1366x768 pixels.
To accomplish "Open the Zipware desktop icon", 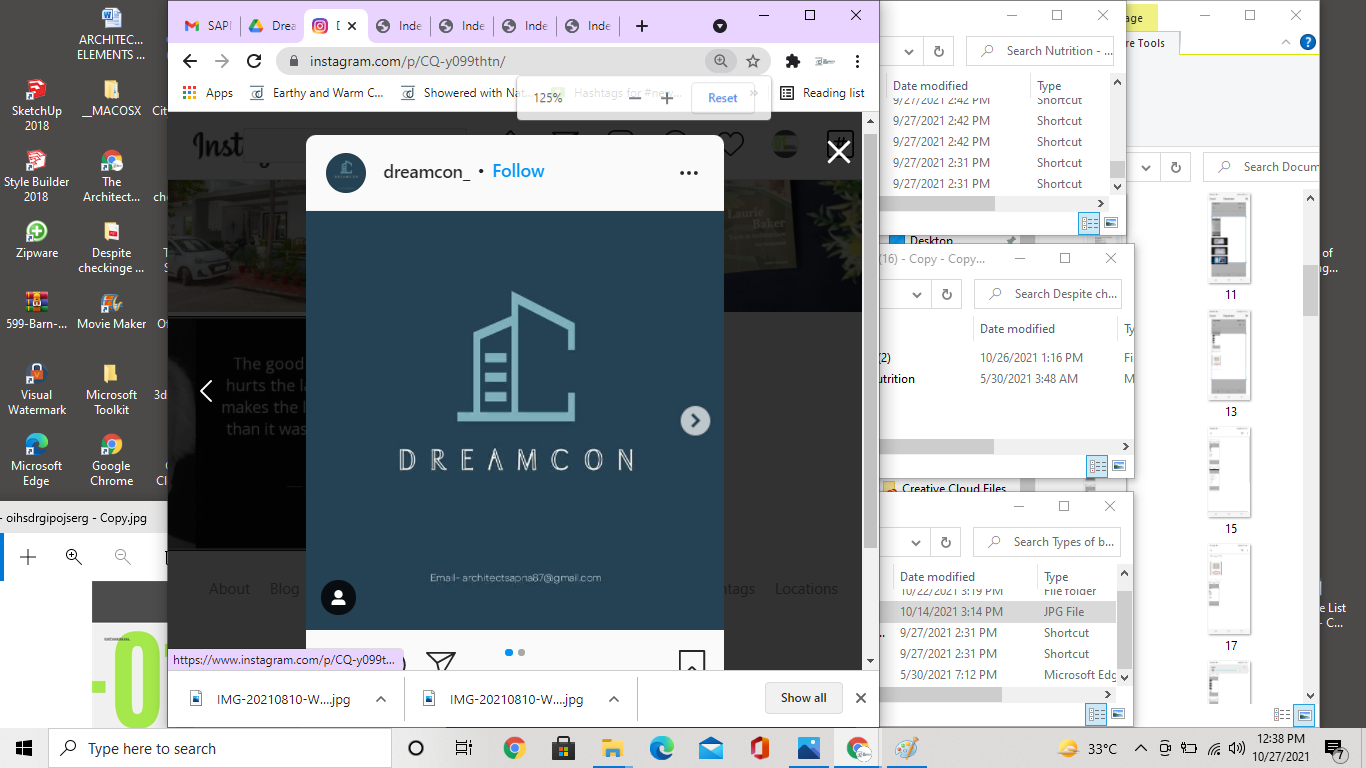I will click(36, 240).
